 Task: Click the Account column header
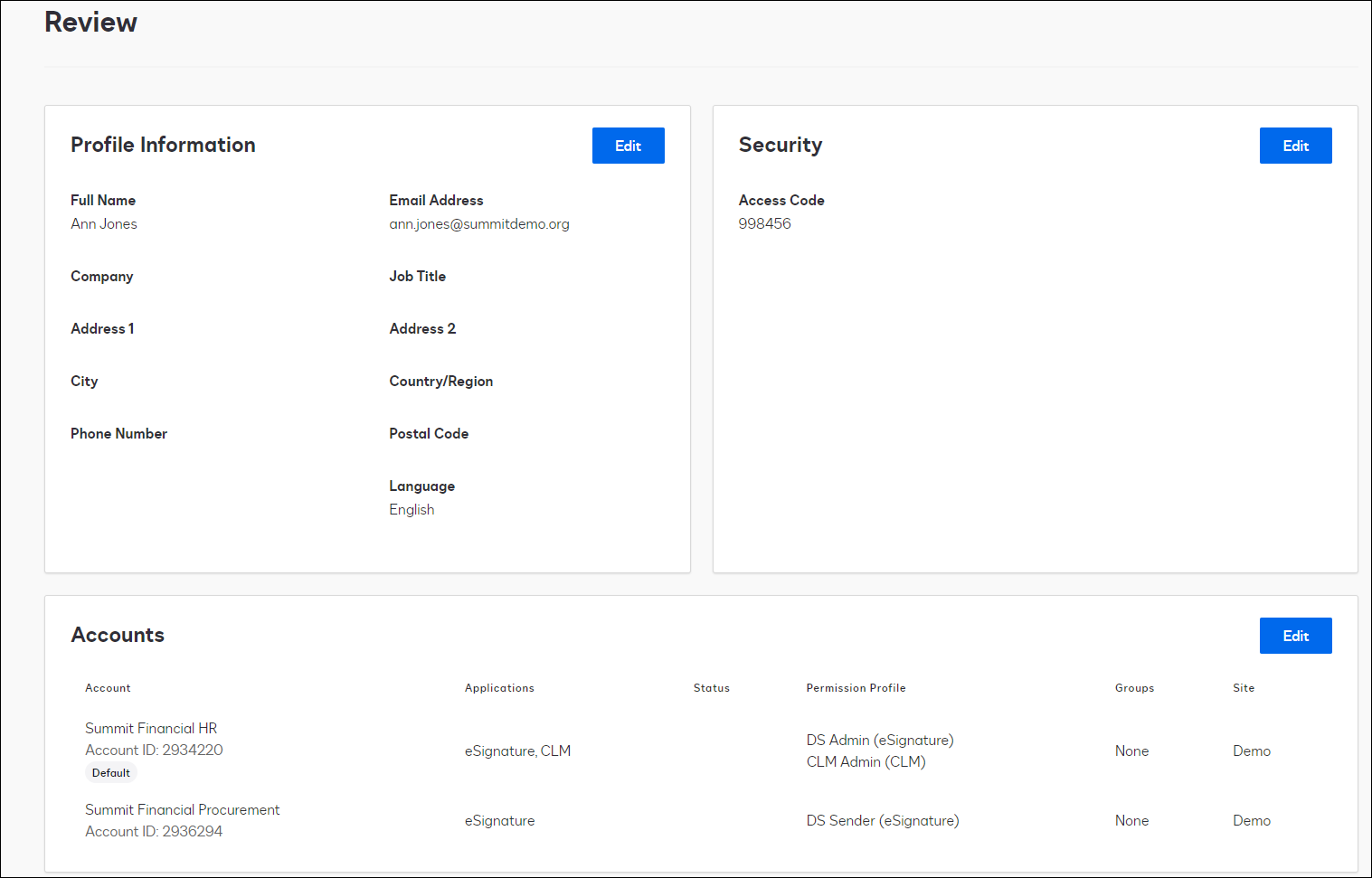coord(108,688)
